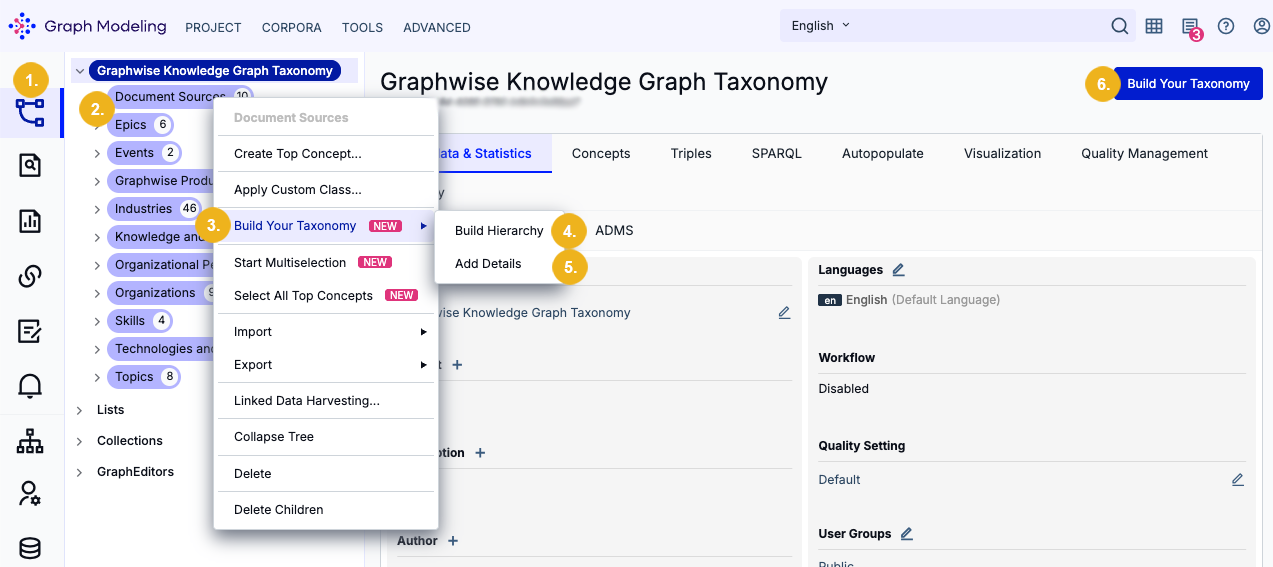Expand the Epics tree node
The width and height of the screenshot is (1273, 567).
[x=98, y=125]
